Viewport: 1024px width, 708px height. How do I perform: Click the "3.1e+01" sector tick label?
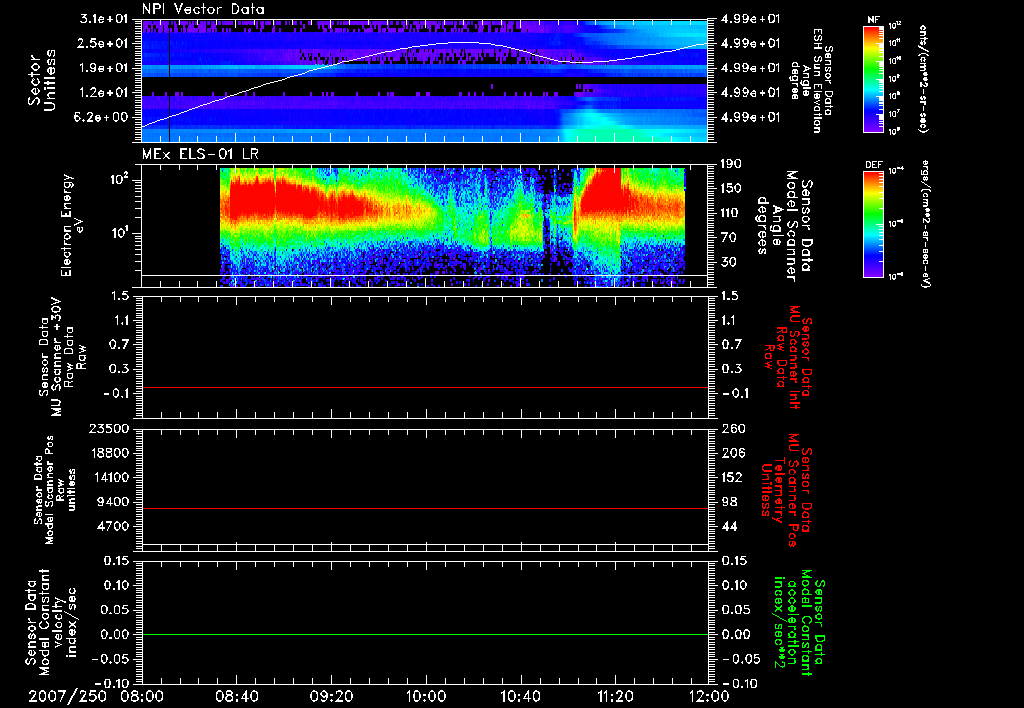(104, 19)
